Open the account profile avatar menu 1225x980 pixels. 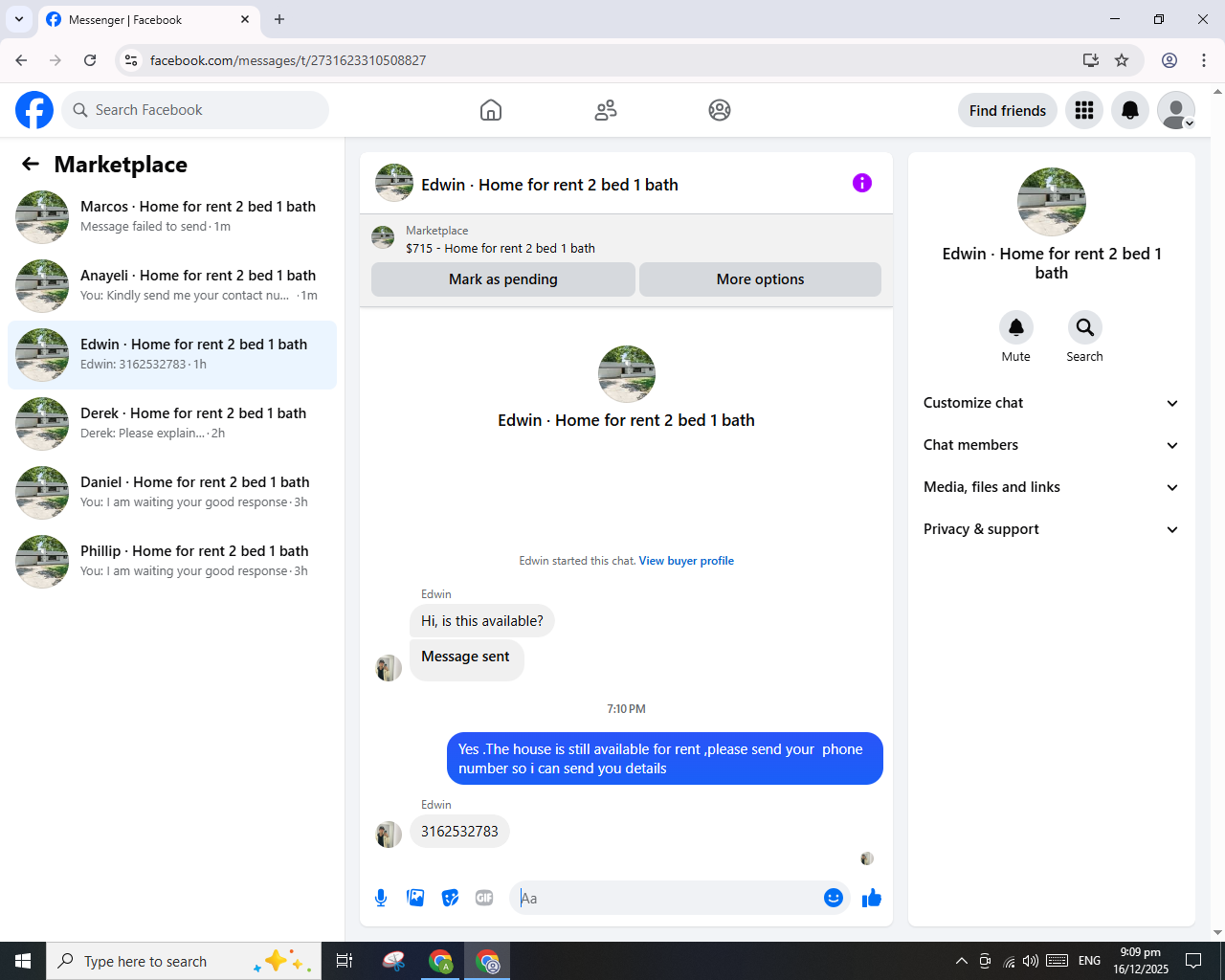click(x=1176, y=110)
